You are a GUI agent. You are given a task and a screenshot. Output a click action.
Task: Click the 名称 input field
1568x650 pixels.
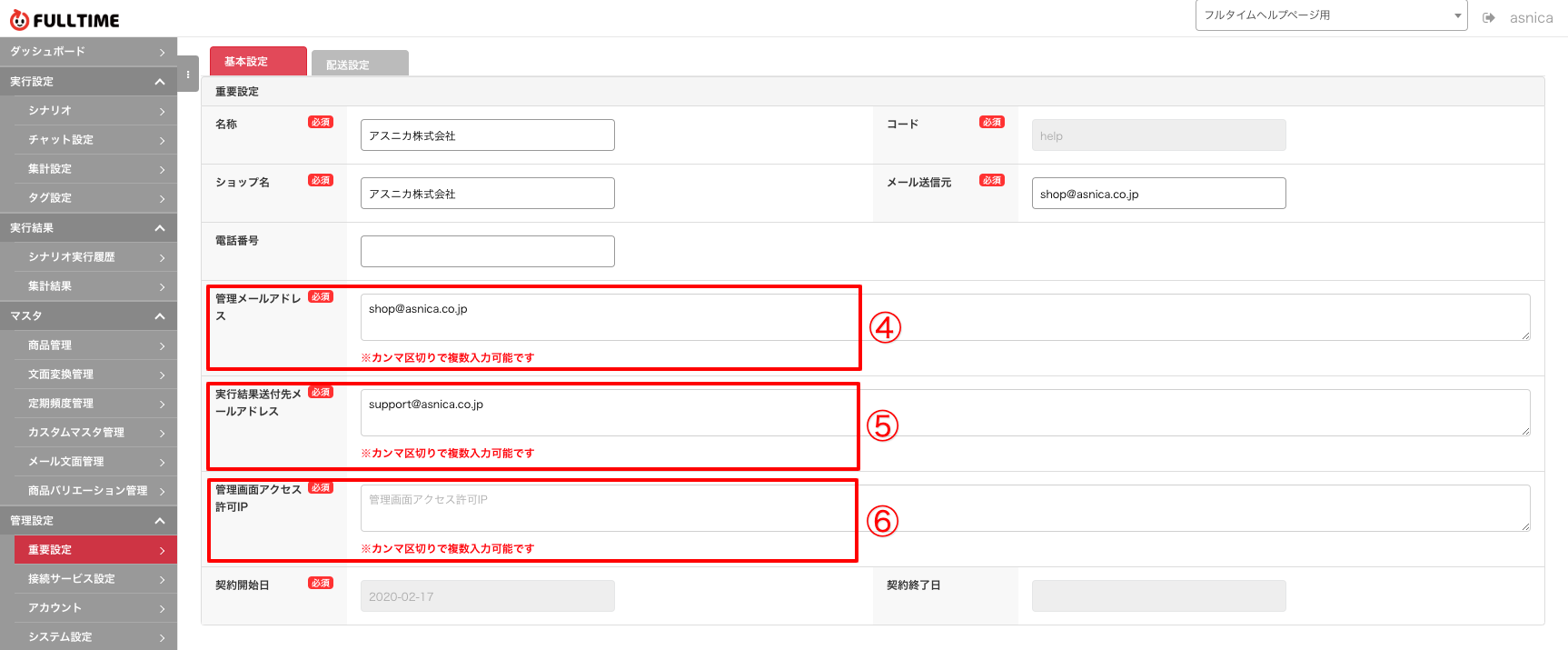click(x=488, y=135)
